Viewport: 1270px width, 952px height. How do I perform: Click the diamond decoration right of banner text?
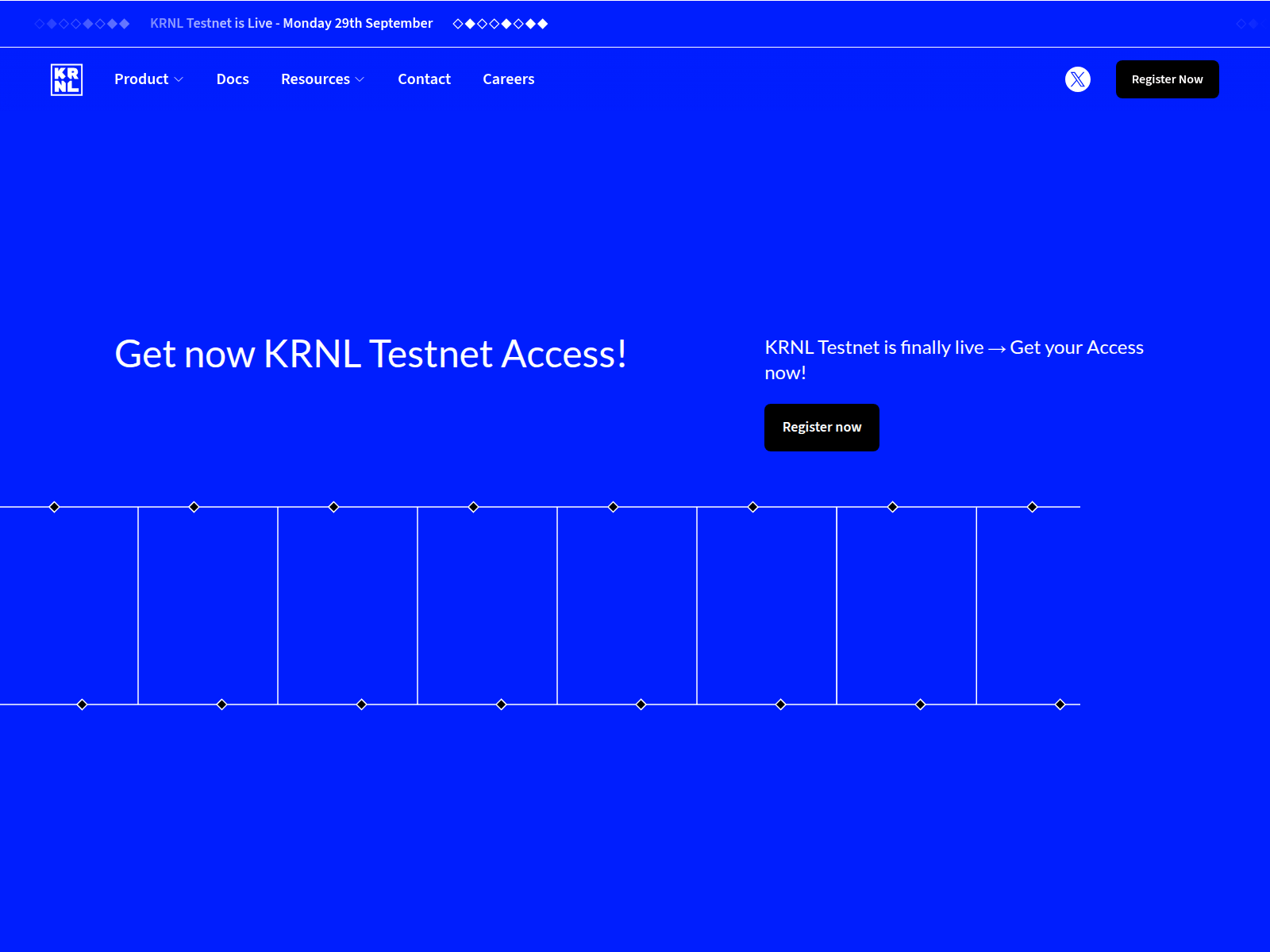(501, 23)
